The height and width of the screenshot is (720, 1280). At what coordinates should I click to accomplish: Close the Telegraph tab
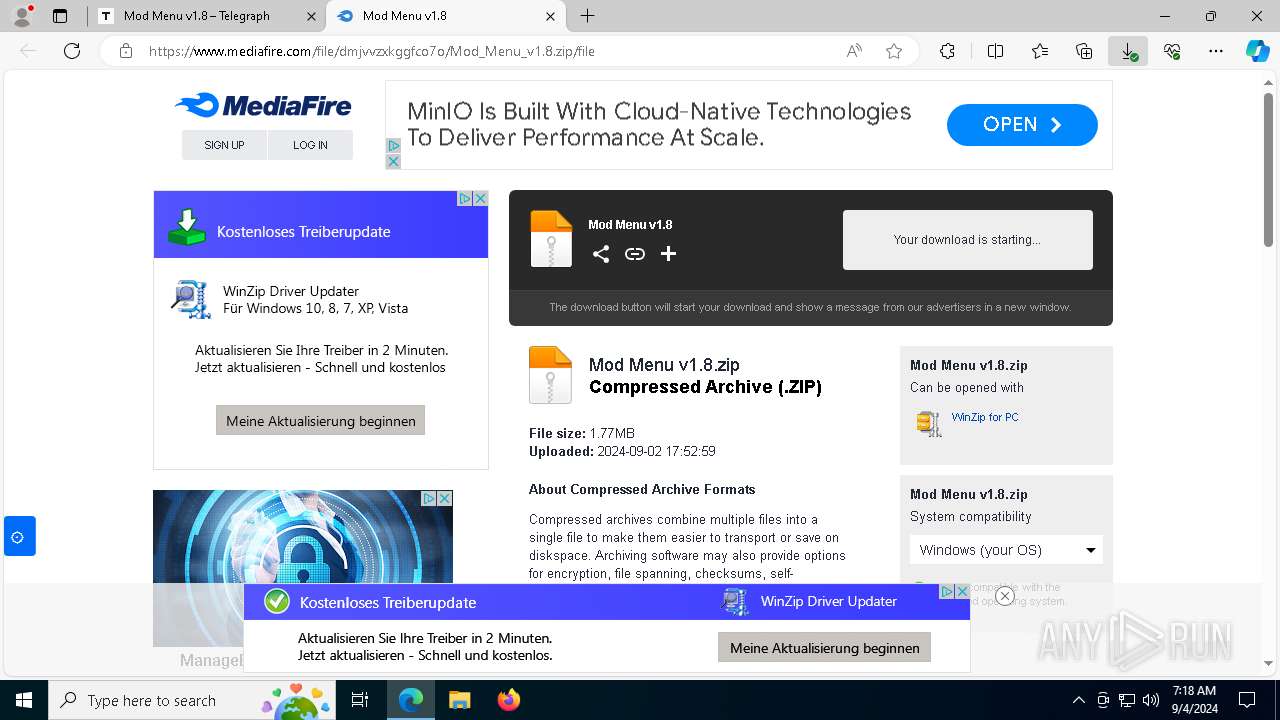(x=311, y=16)
